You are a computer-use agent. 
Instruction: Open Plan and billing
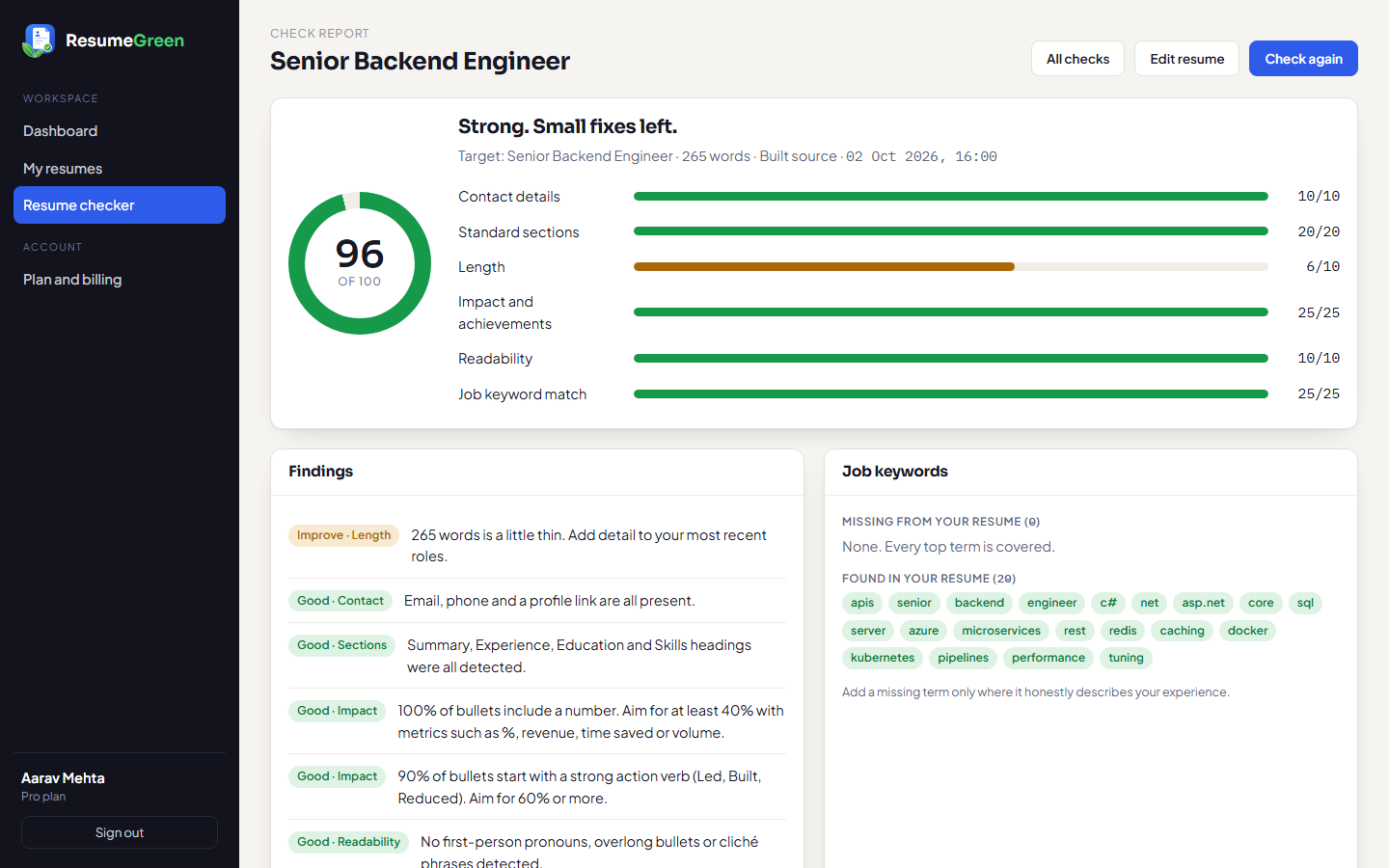(x=120, y=280)
